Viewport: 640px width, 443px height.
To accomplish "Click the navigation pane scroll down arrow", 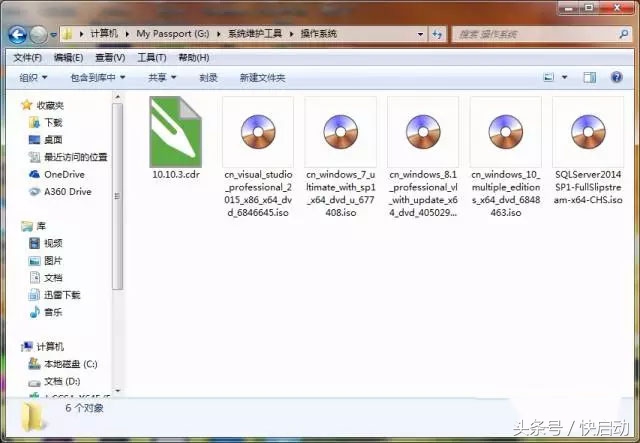I will pos(118,390).
